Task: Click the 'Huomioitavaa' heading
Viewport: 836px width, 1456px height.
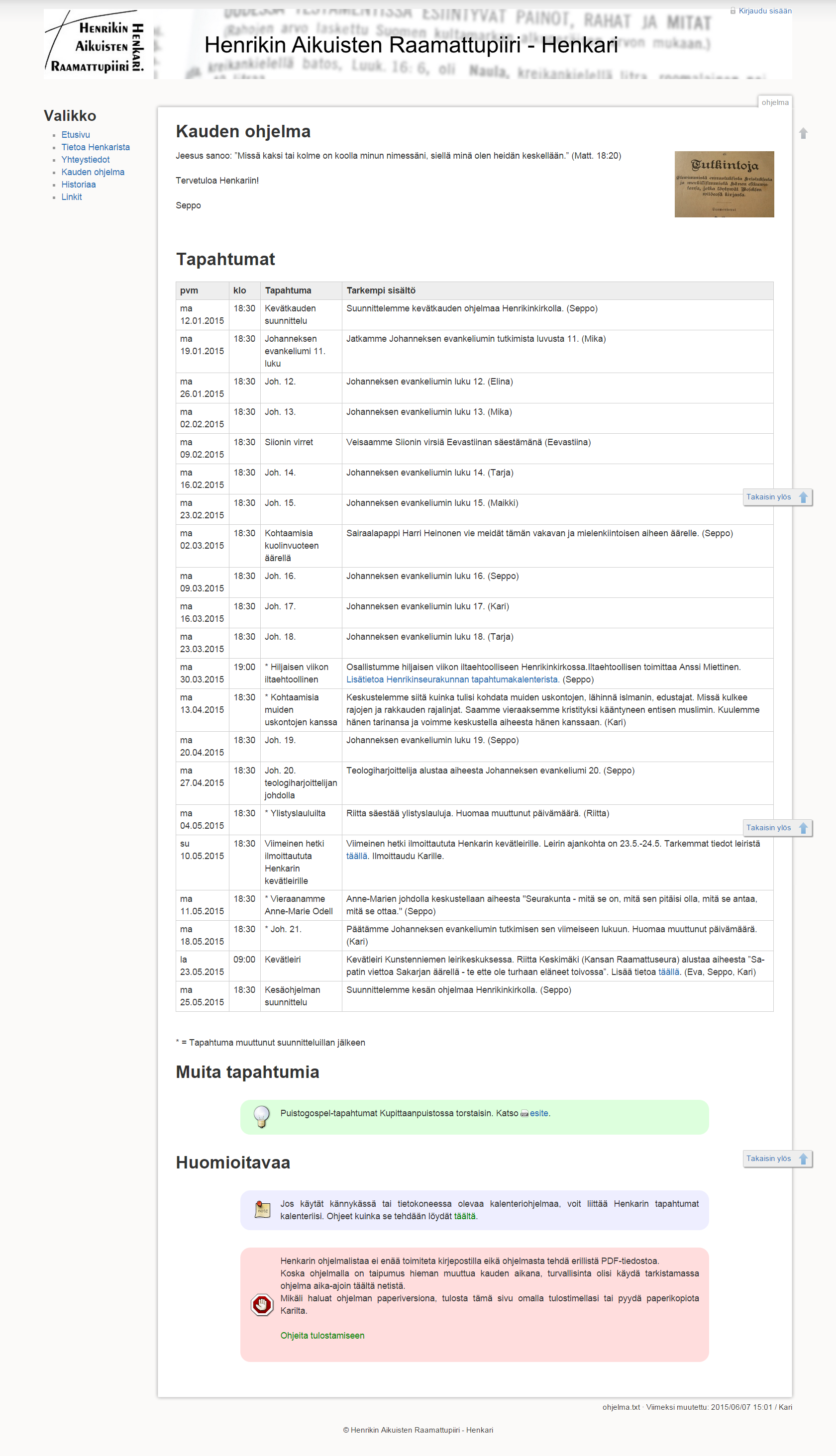Action: click(232, 1162)
